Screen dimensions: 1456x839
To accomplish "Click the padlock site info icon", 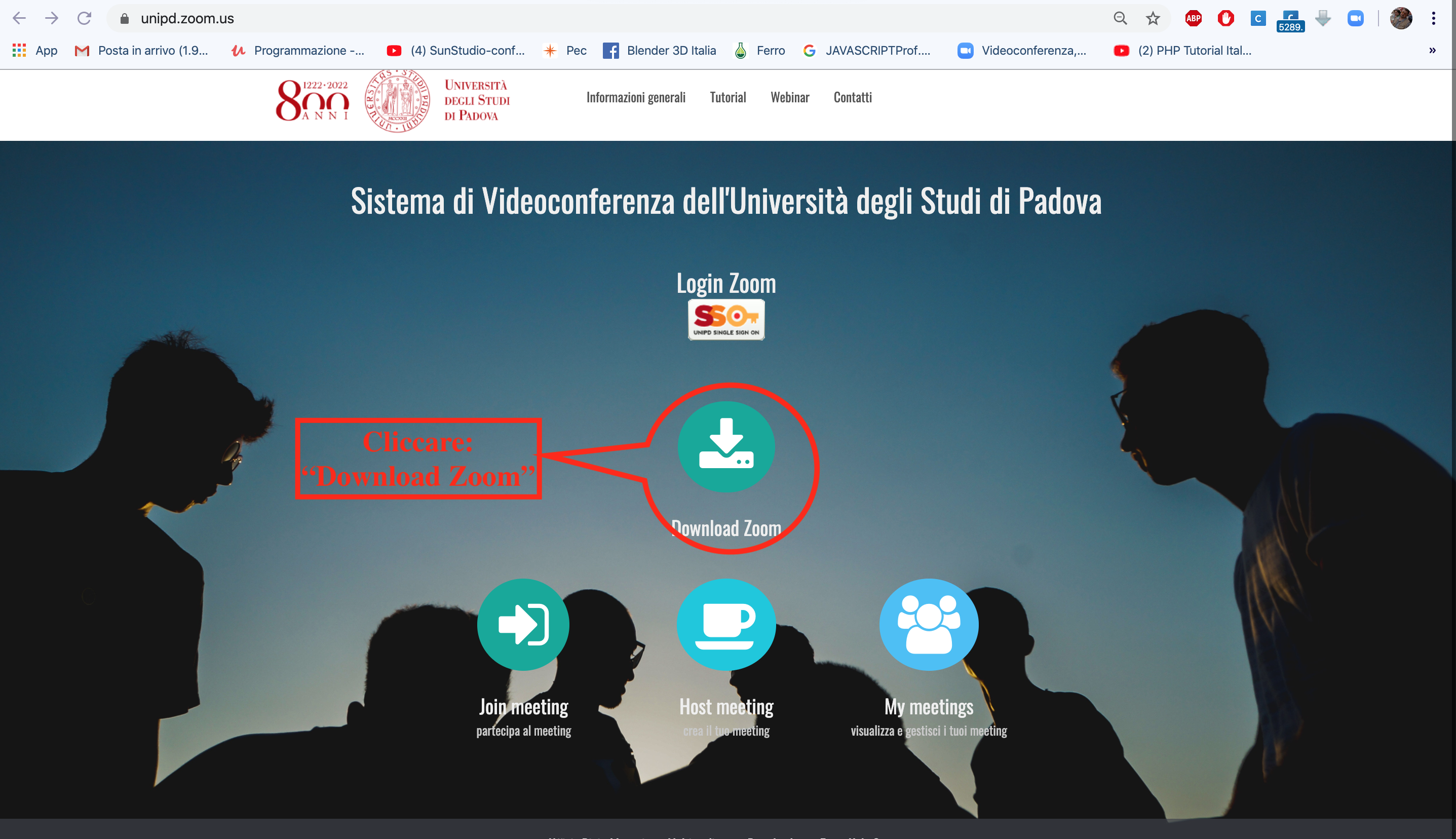I will click(x=124, y=18).
